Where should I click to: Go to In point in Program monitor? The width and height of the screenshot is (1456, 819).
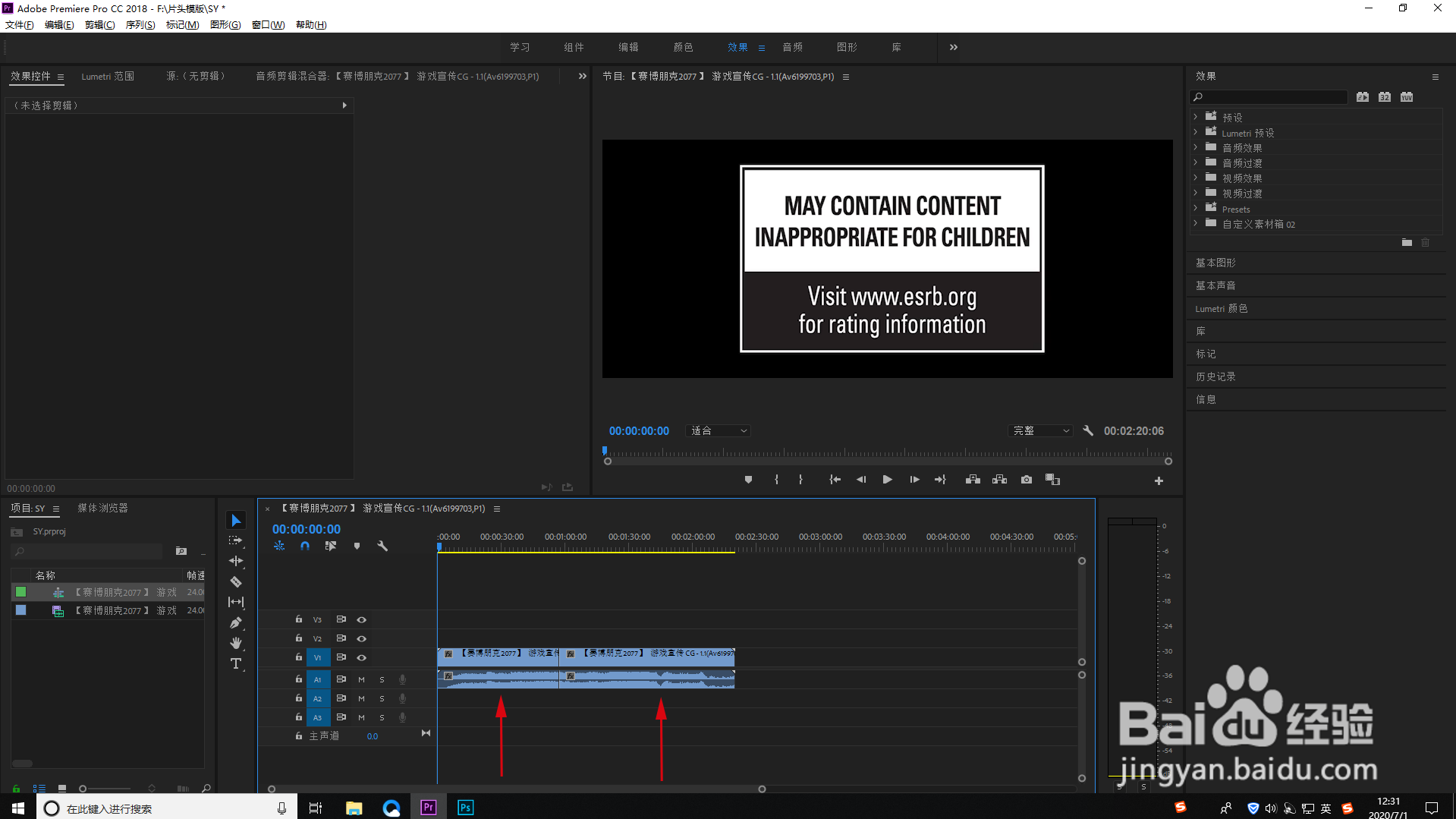[x=835, y=480]
